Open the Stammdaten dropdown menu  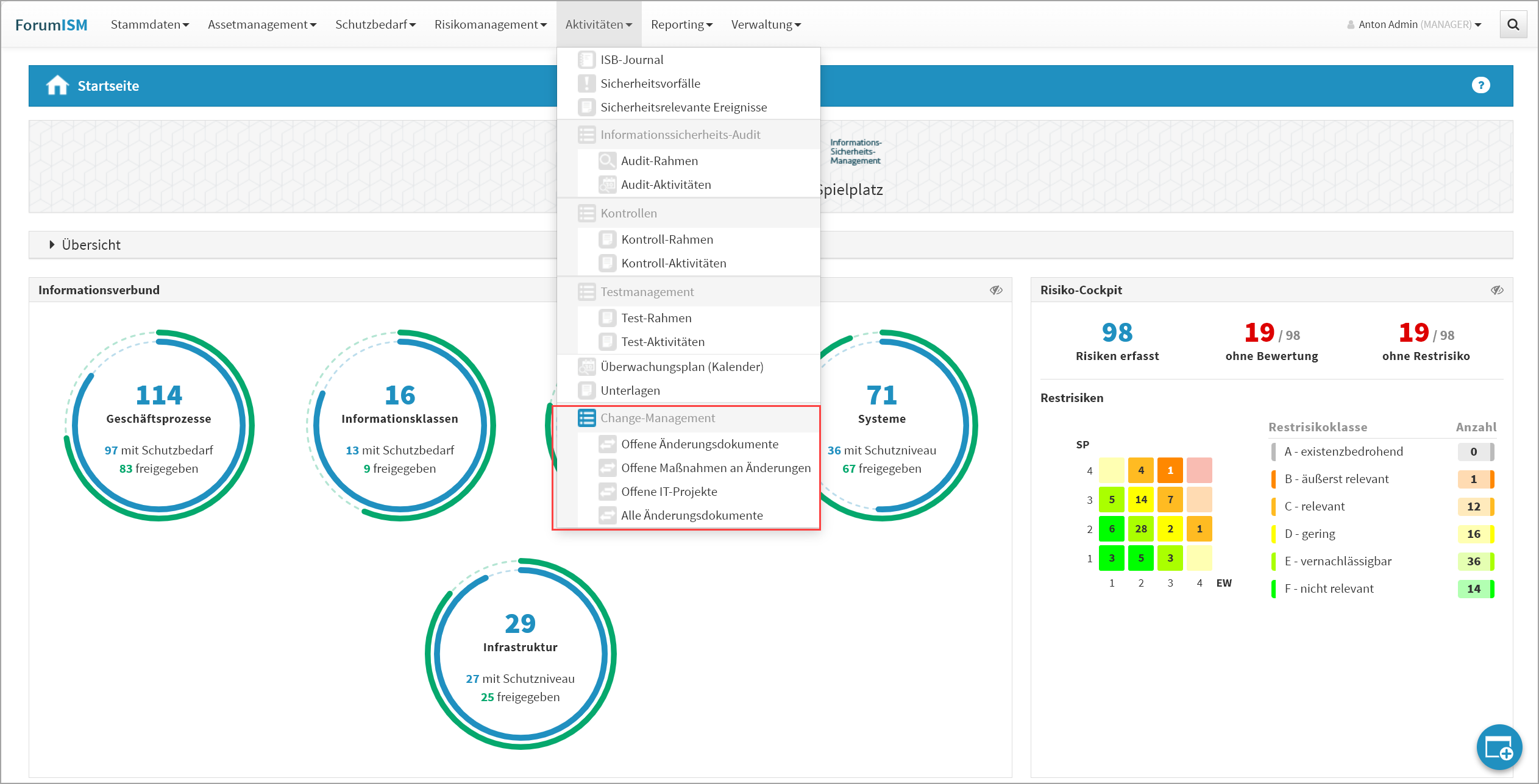[150, 24]
